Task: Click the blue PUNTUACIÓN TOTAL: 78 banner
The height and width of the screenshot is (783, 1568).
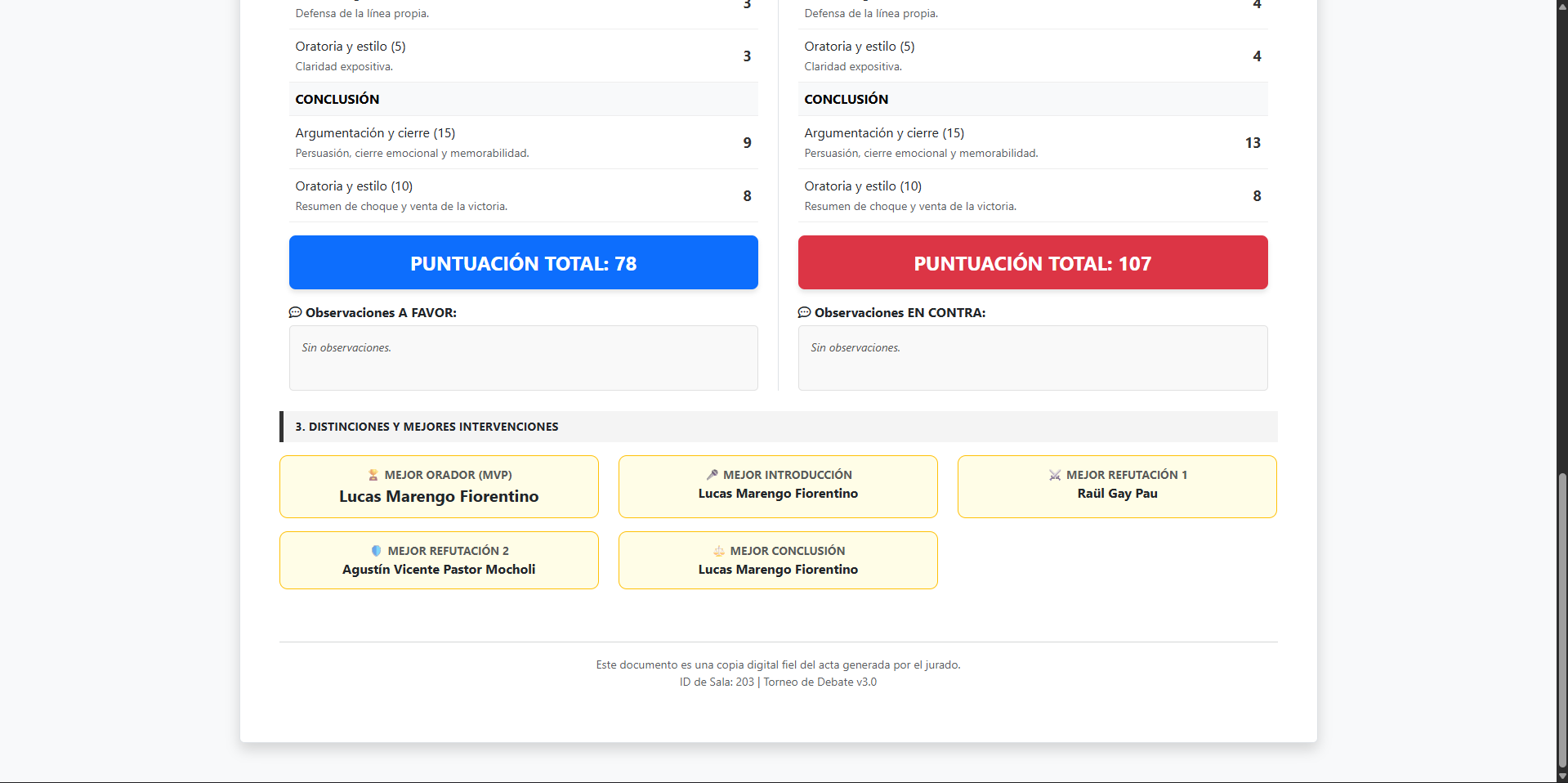Action: [x=524, y=262]
